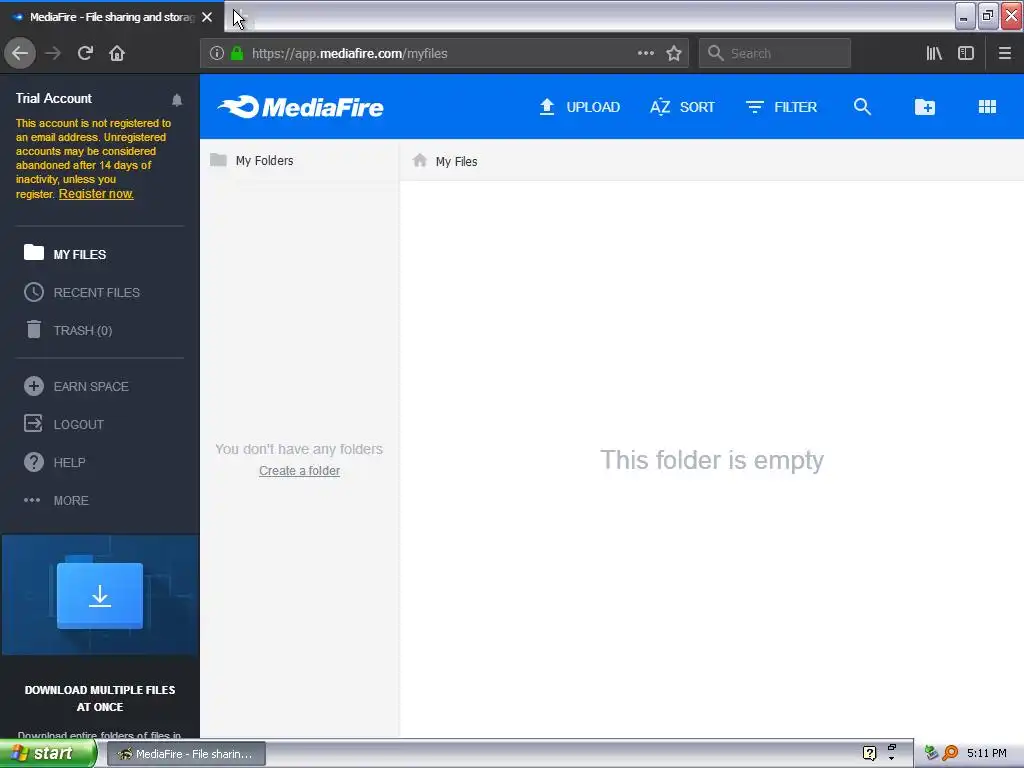This screenshot has height=768, width=1024.
Task: Select the MediaFire browser tab
Action: click(112, 17)
